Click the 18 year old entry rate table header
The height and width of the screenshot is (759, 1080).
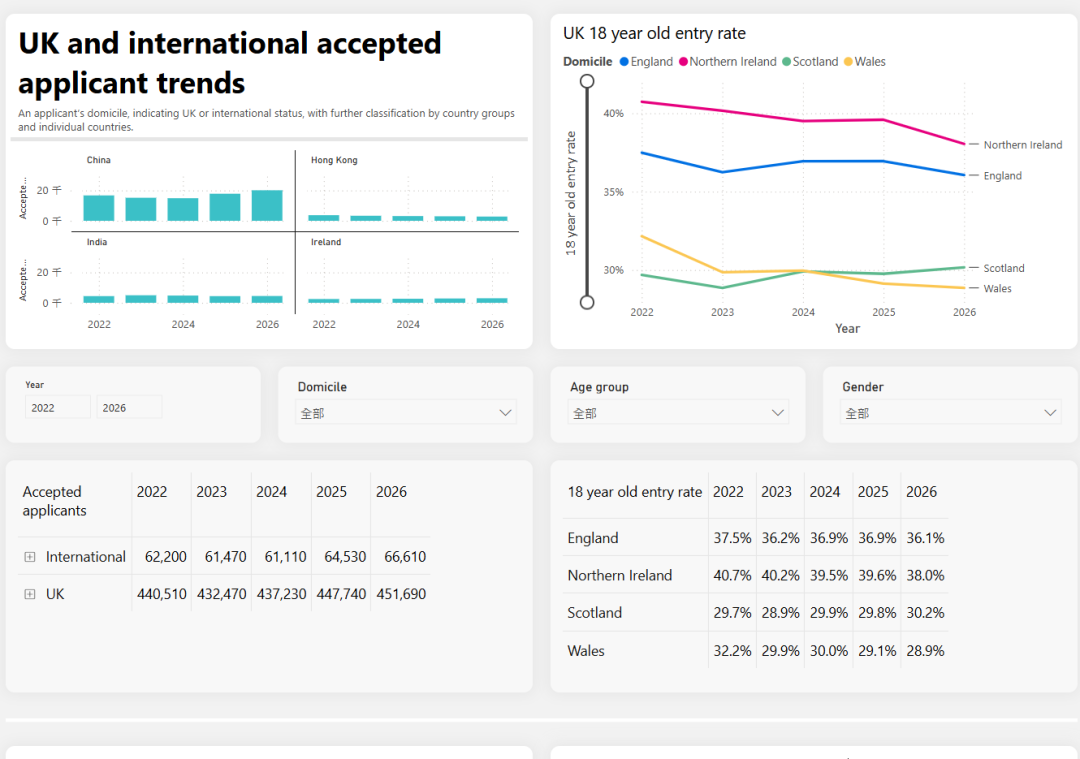click(634, 492)
